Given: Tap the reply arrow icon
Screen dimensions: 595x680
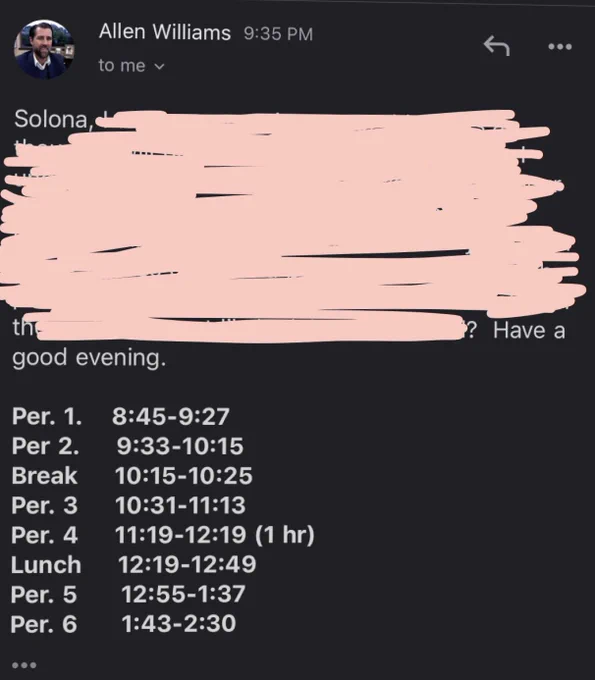Looking at the screenshot, I should 497,46.
